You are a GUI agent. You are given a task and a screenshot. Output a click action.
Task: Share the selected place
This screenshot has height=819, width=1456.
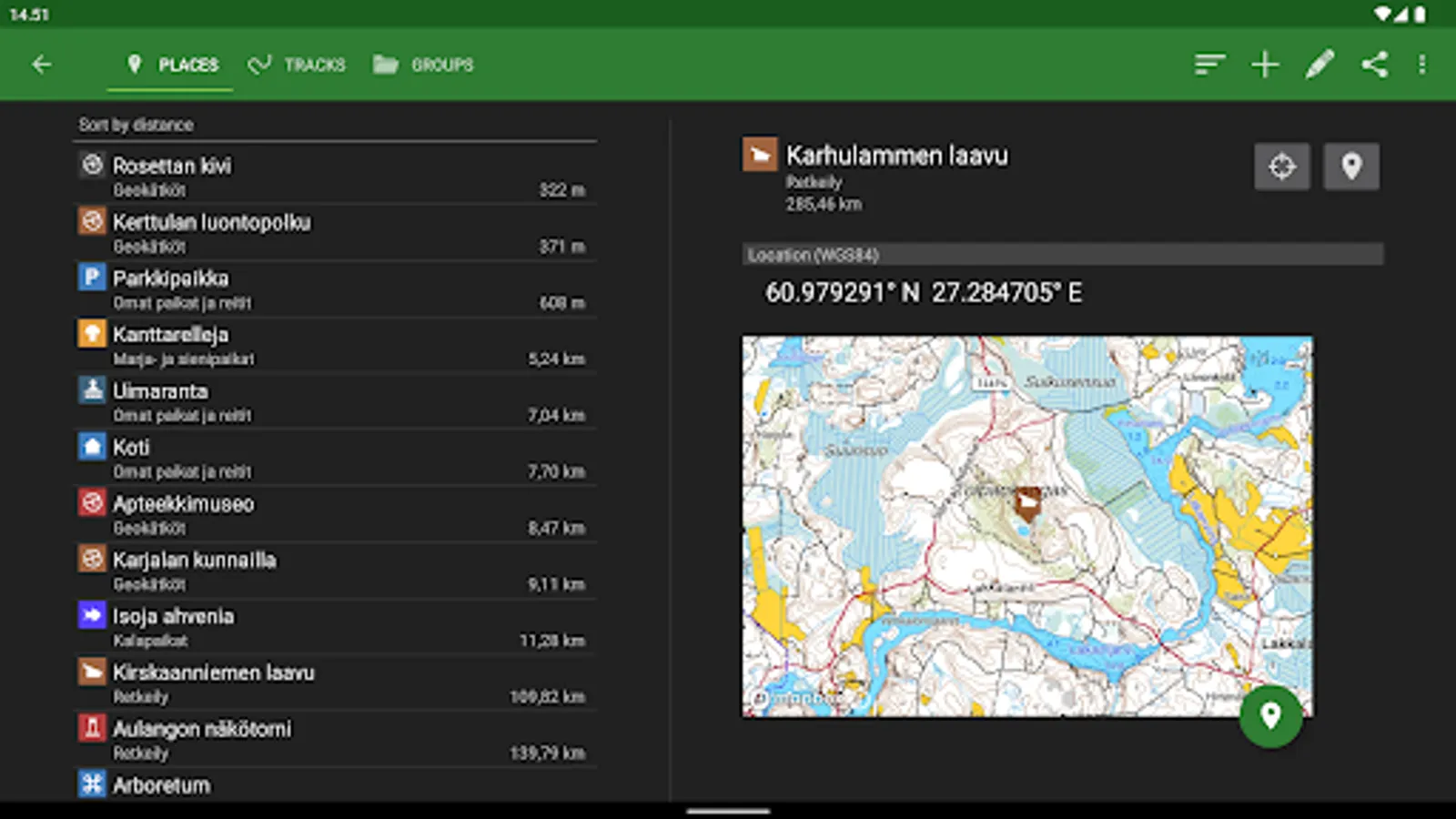click(1374, 65)
